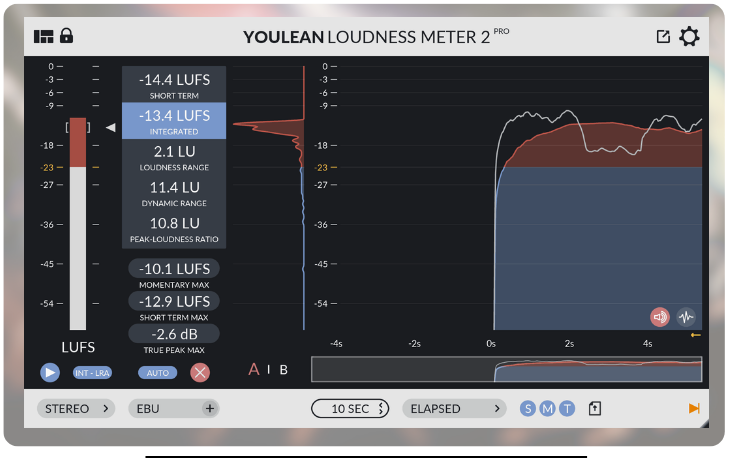Click the vertical loudness meter bar

(x=78, y=224)
